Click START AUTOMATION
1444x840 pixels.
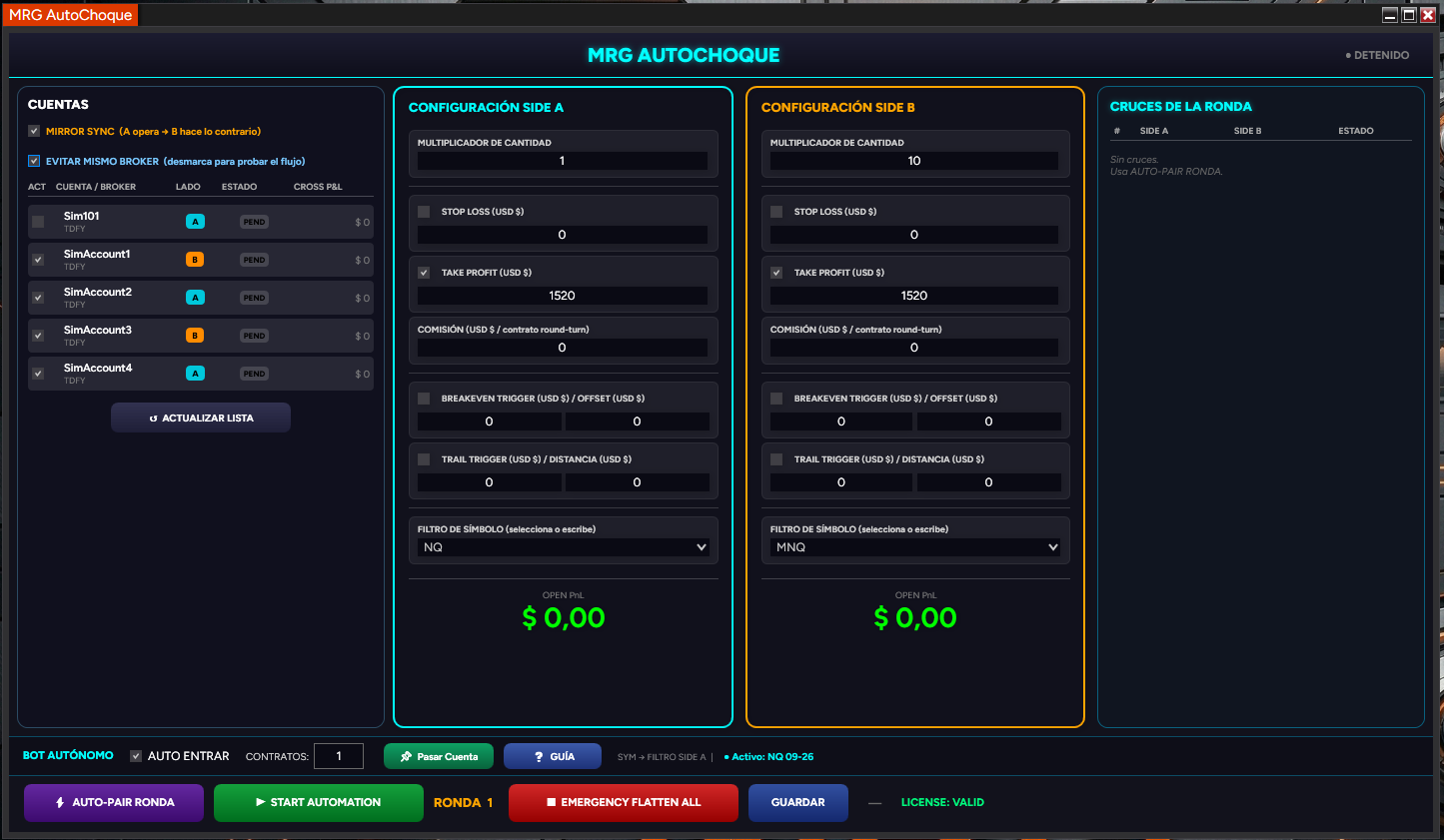319,802
